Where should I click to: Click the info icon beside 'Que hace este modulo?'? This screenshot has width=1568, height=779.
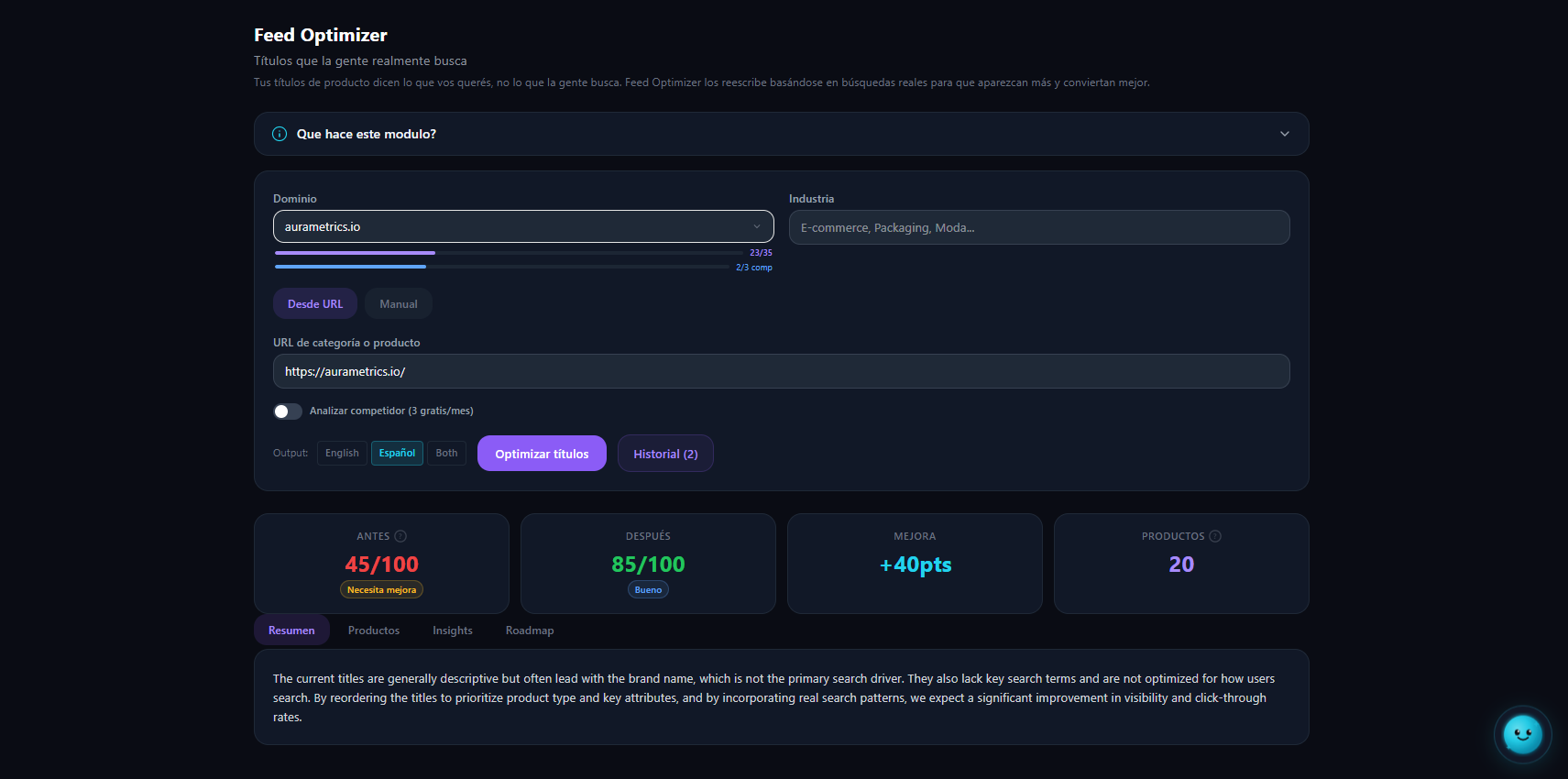point(280,134)
